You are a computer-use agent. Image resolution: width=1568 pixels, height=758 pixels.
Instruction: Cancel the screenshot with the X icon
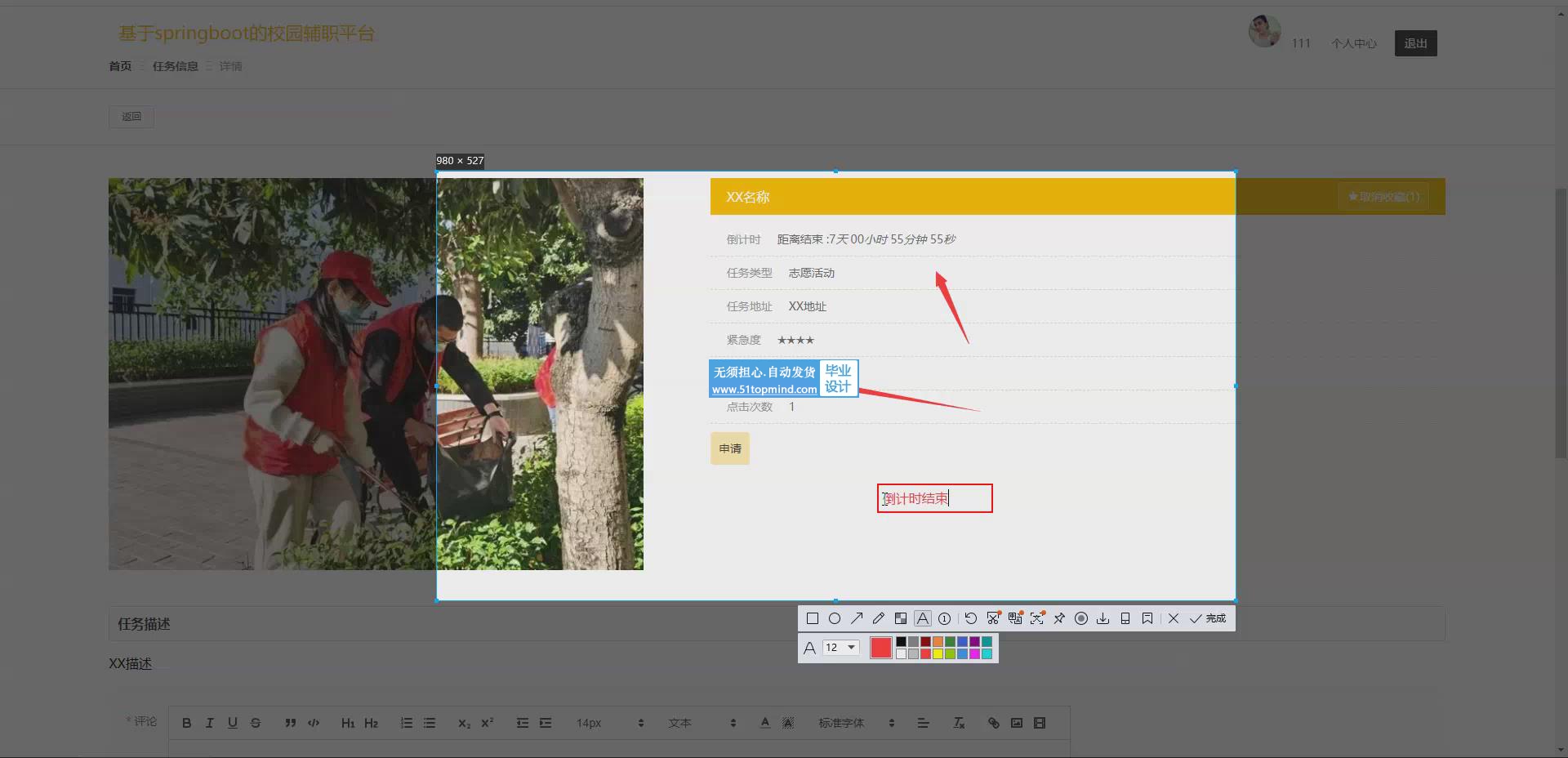[x=1174, y=618]
